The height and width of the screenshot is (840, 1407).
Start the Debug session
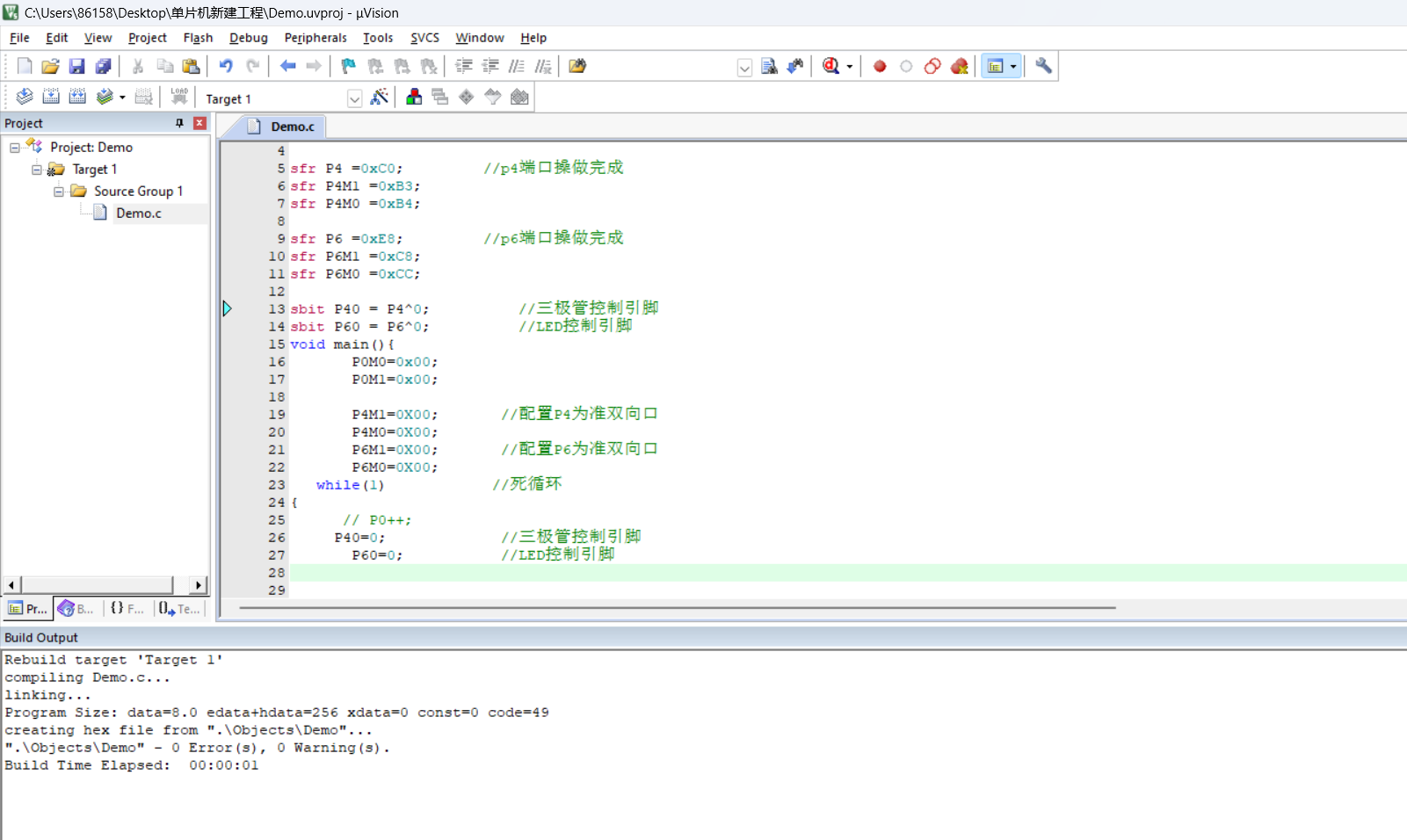(830, 66)
